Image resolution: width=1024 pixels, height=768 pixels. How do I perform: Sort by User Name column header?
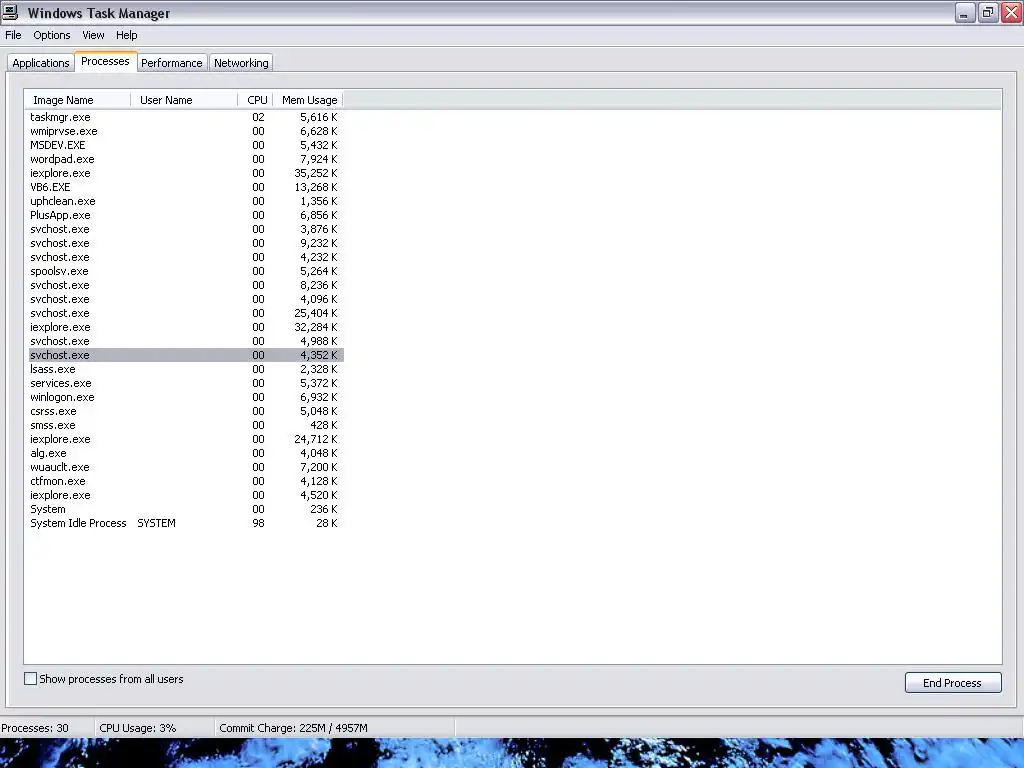point(184,100)
